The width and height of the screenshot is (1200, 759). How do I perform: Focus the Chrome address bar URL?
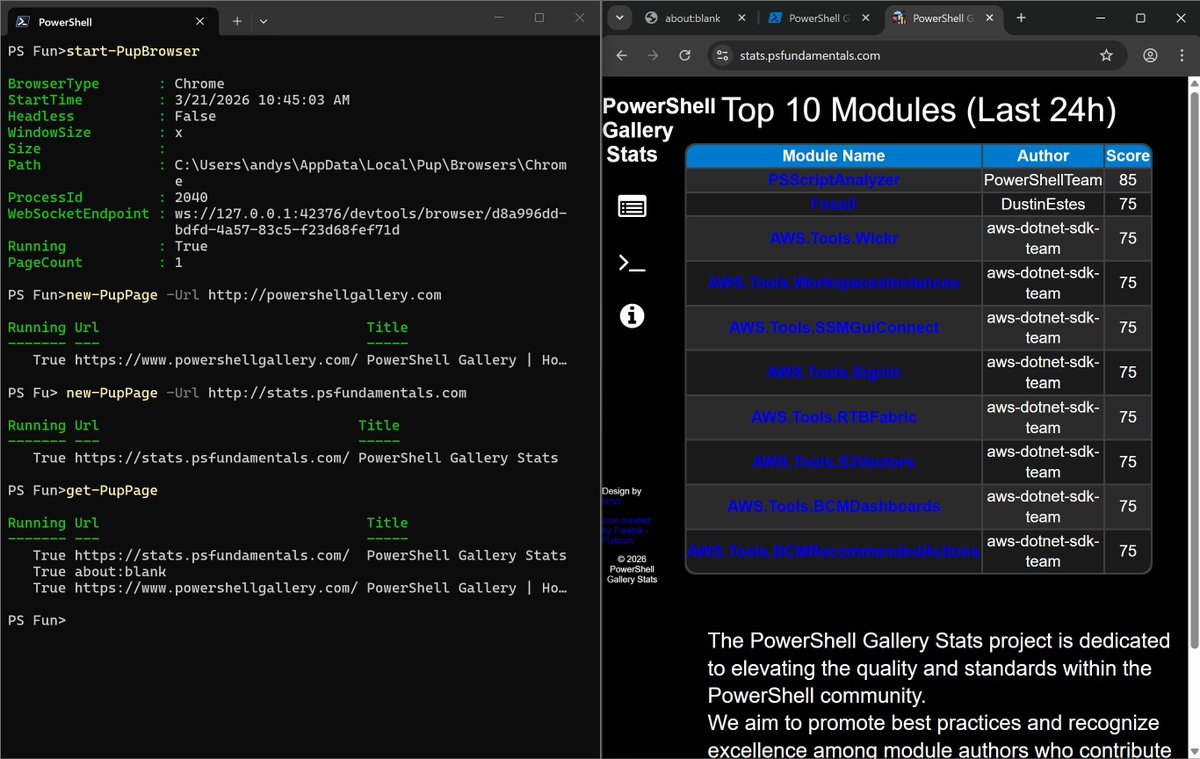[x=810, y=56]
